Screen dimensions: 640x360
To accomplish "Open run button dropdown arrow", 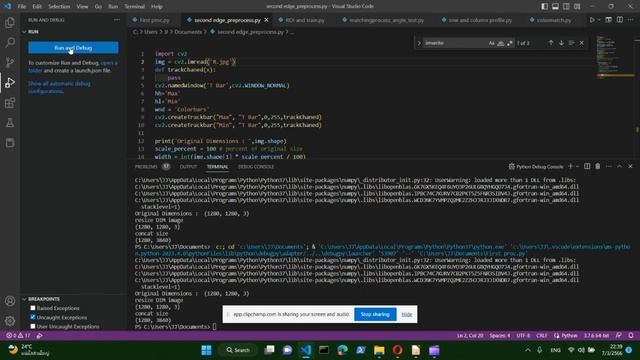I will (x=599, y=20).
